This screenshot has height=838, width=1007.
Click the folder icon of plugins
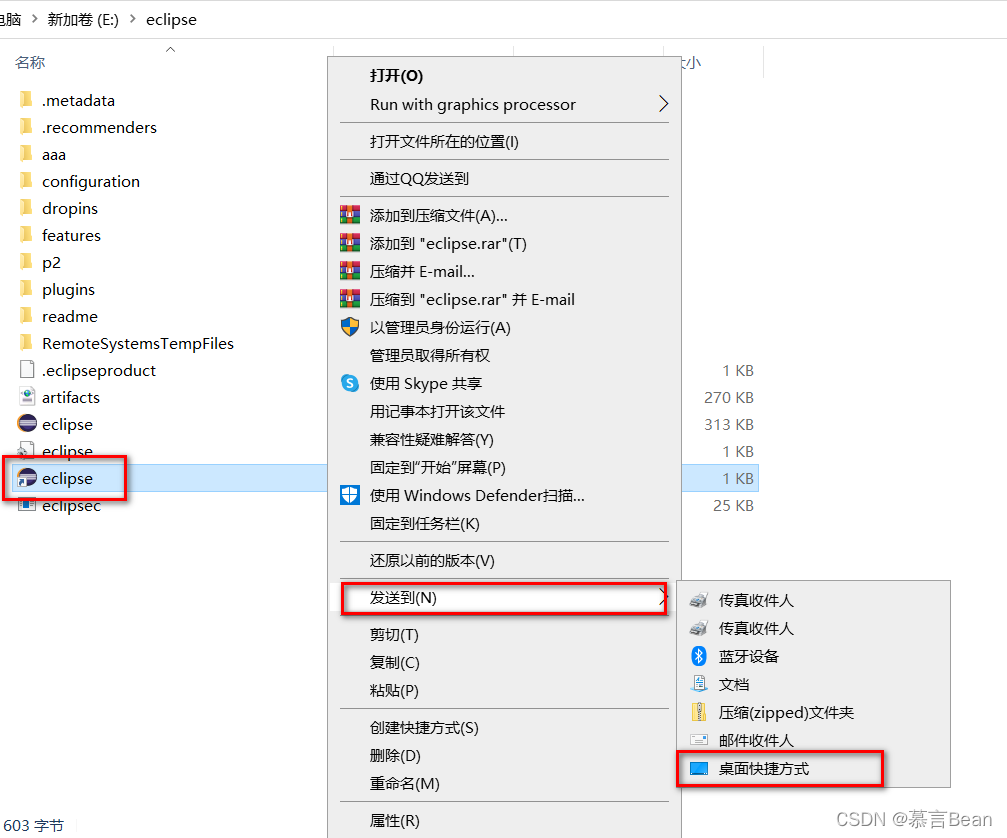click(x=28, y=289)
